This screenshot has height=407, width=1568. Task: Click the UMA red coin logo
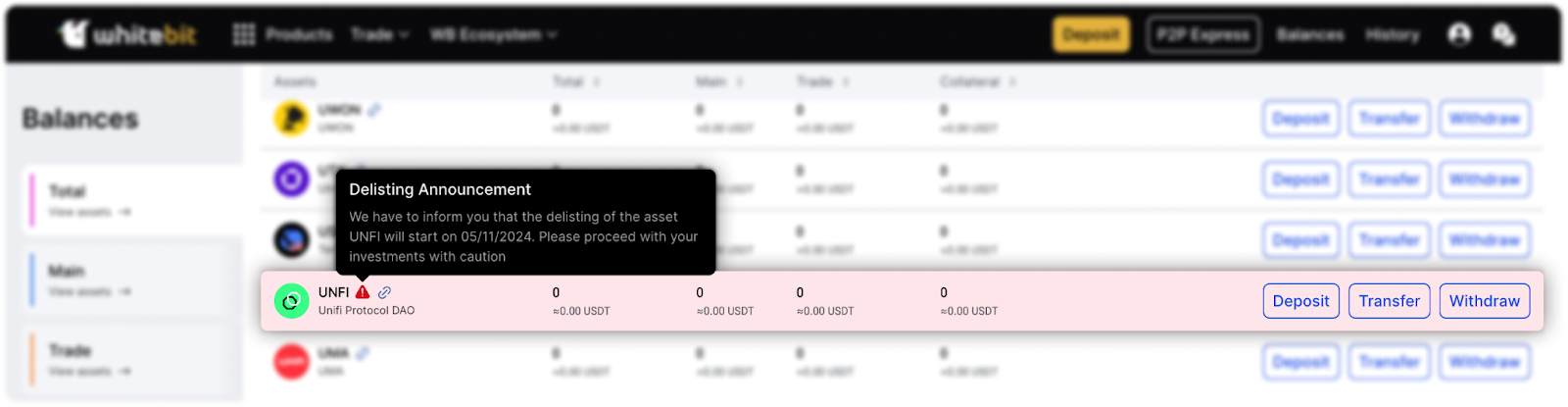pos(291,362)
